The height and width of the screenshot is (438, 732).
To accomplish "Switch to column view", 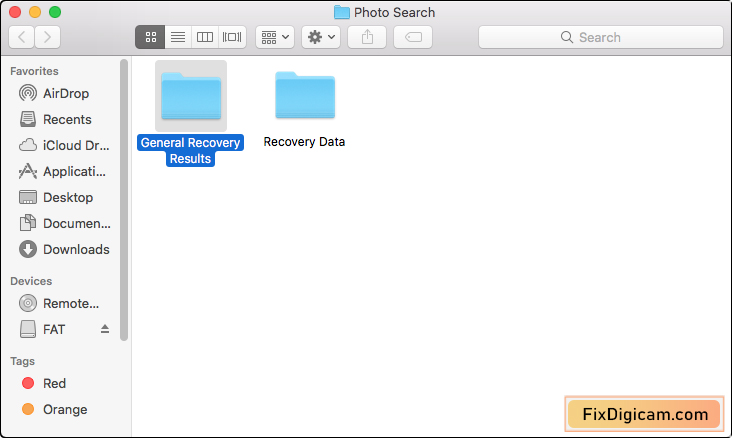I will [x=204, y=37].
